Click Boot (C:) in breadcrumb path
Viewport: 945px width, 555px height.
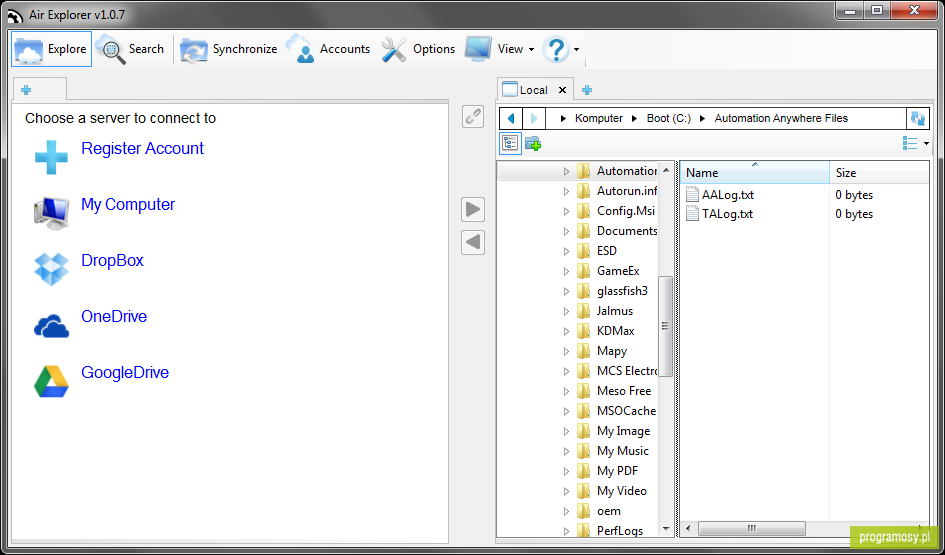668,119
